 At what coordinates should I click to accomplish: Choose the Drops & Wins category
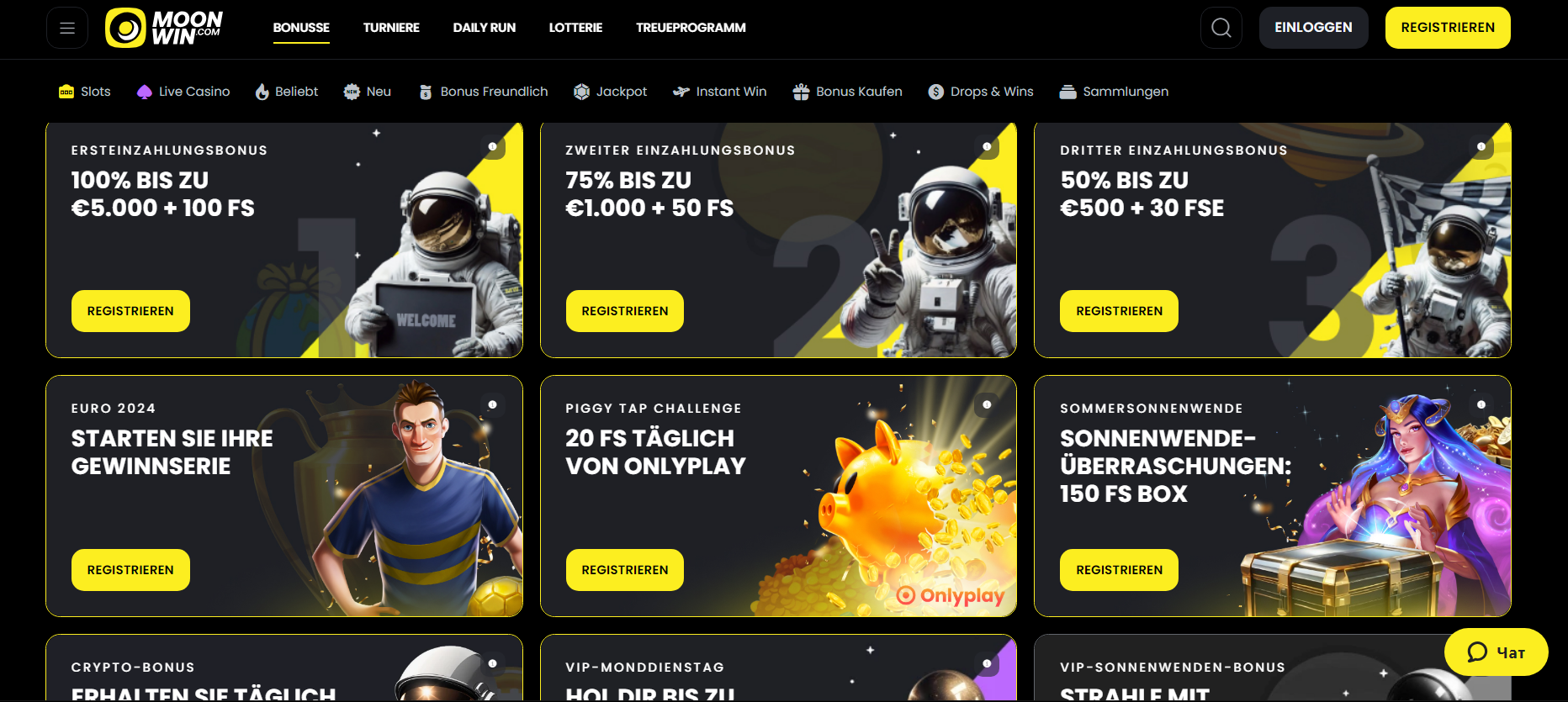tap(981, 92)
